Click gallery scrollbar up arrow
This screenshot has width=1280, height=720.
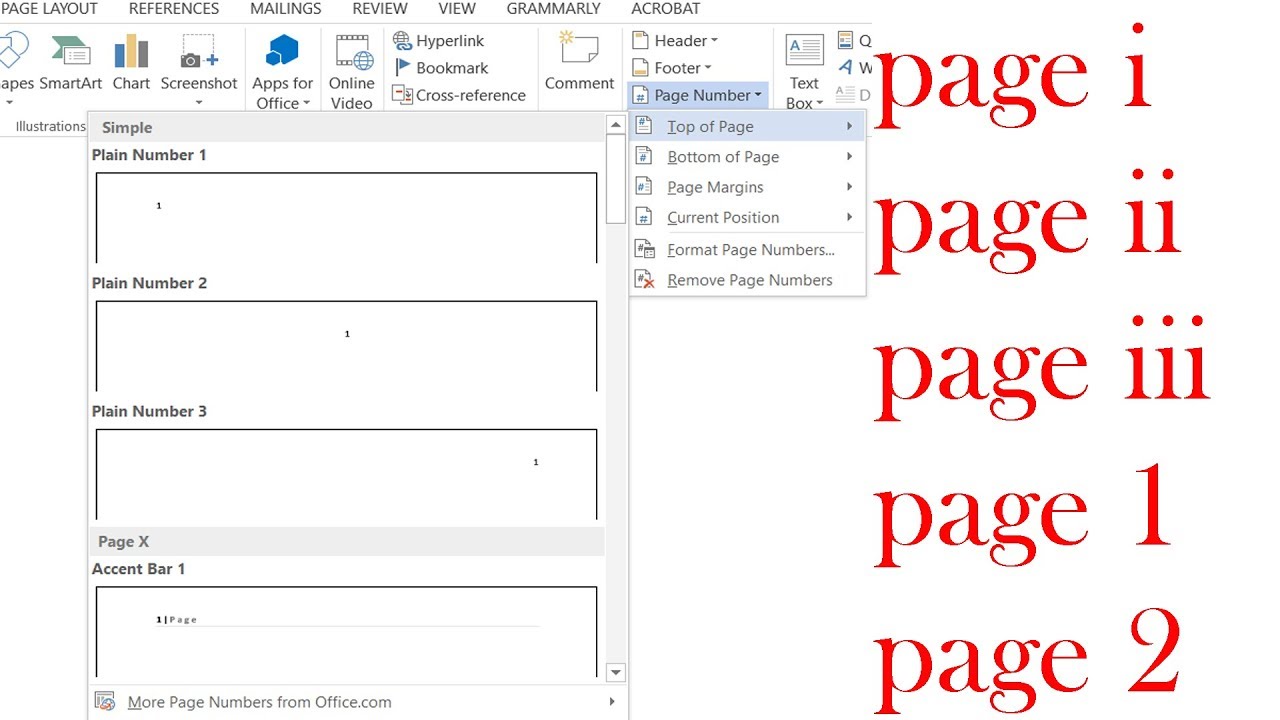coord(616,125)
